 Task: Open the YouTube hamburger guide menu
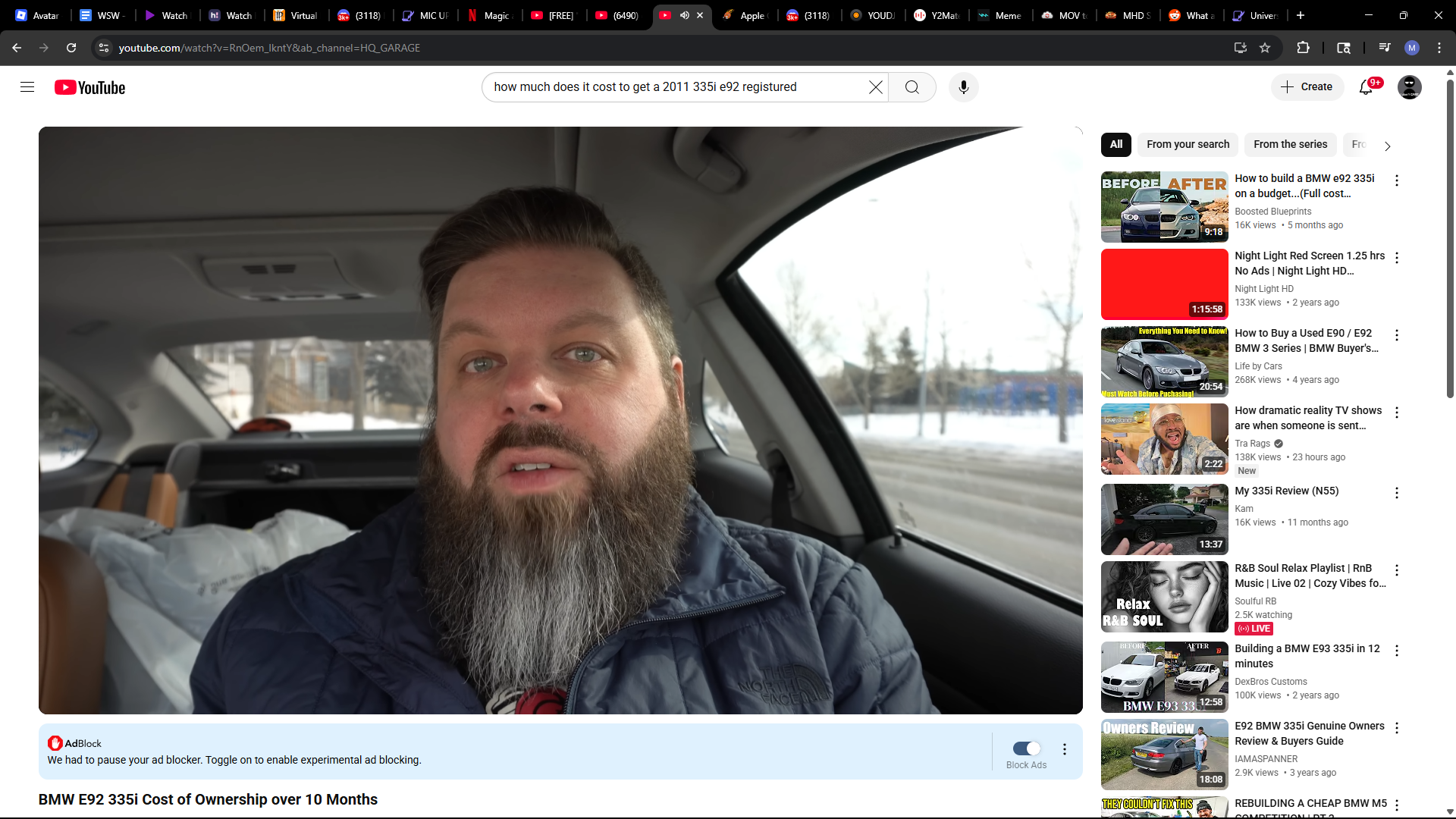coord(27,87)
